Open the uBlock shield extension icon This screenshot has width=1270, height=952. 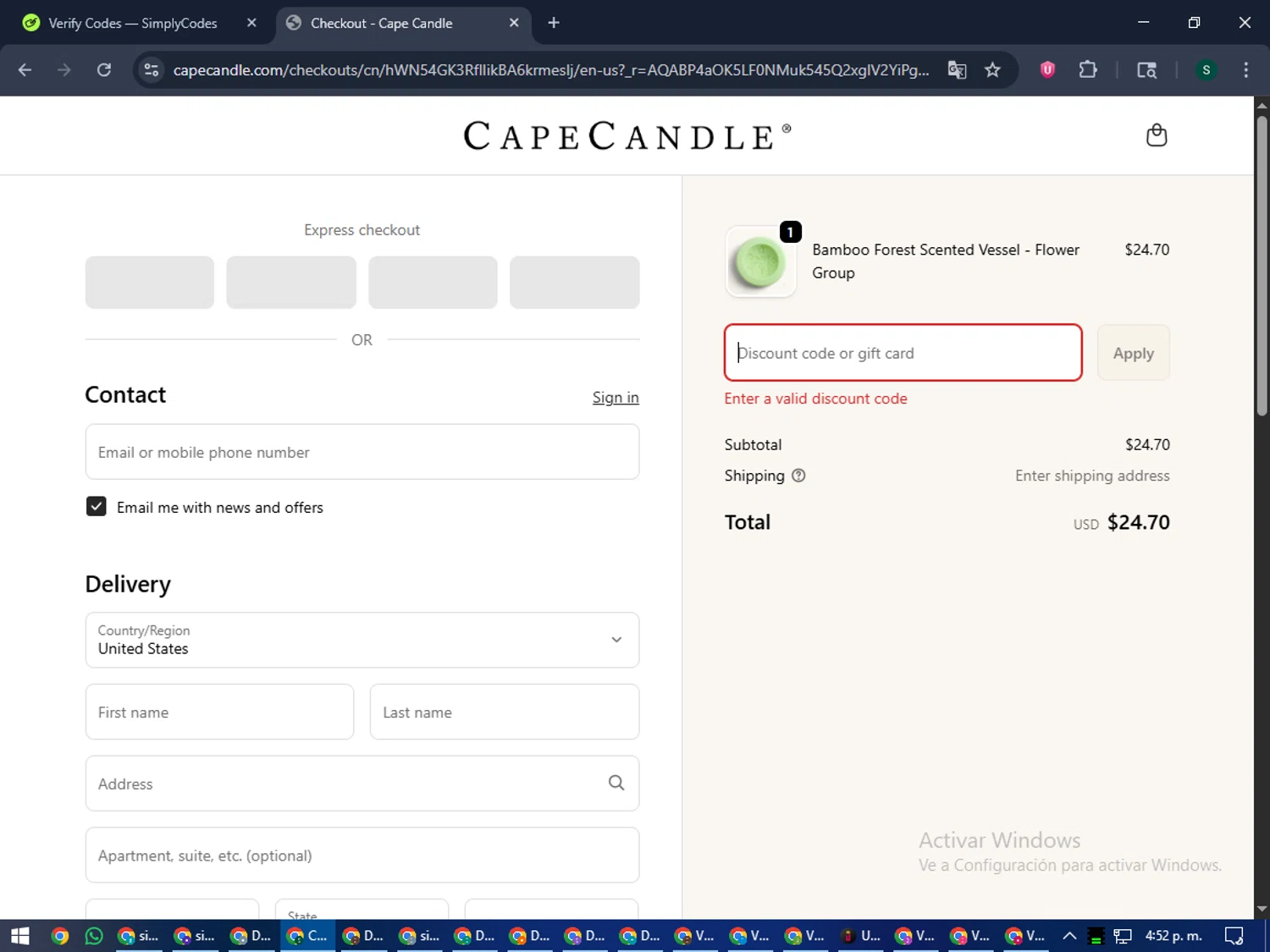(1047, 70)
